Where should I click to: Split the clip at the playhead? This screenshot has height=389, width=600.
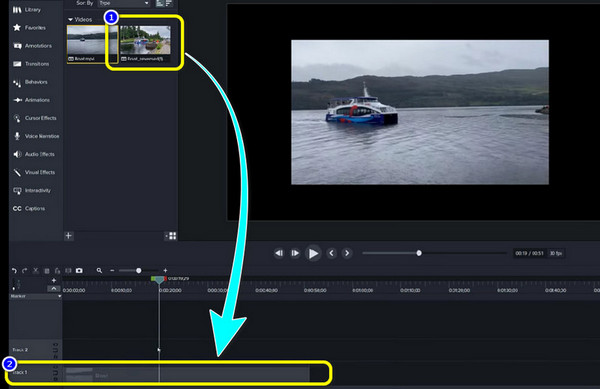[68, 271]
